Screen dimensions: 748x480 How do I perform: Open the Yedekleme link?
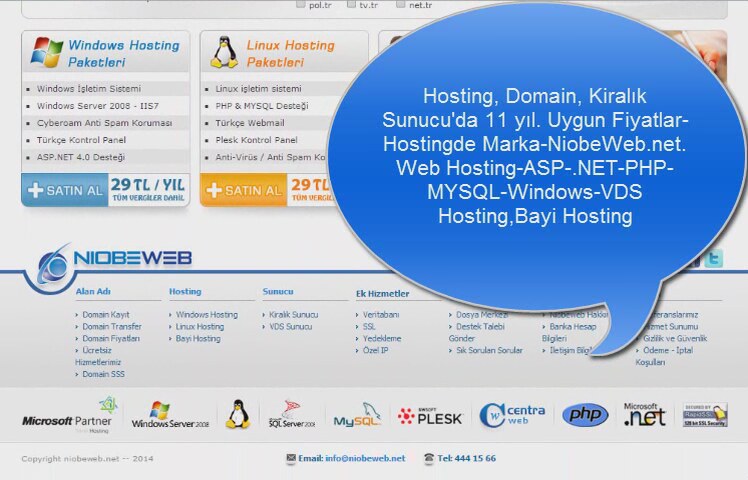[x=382, y=339]
